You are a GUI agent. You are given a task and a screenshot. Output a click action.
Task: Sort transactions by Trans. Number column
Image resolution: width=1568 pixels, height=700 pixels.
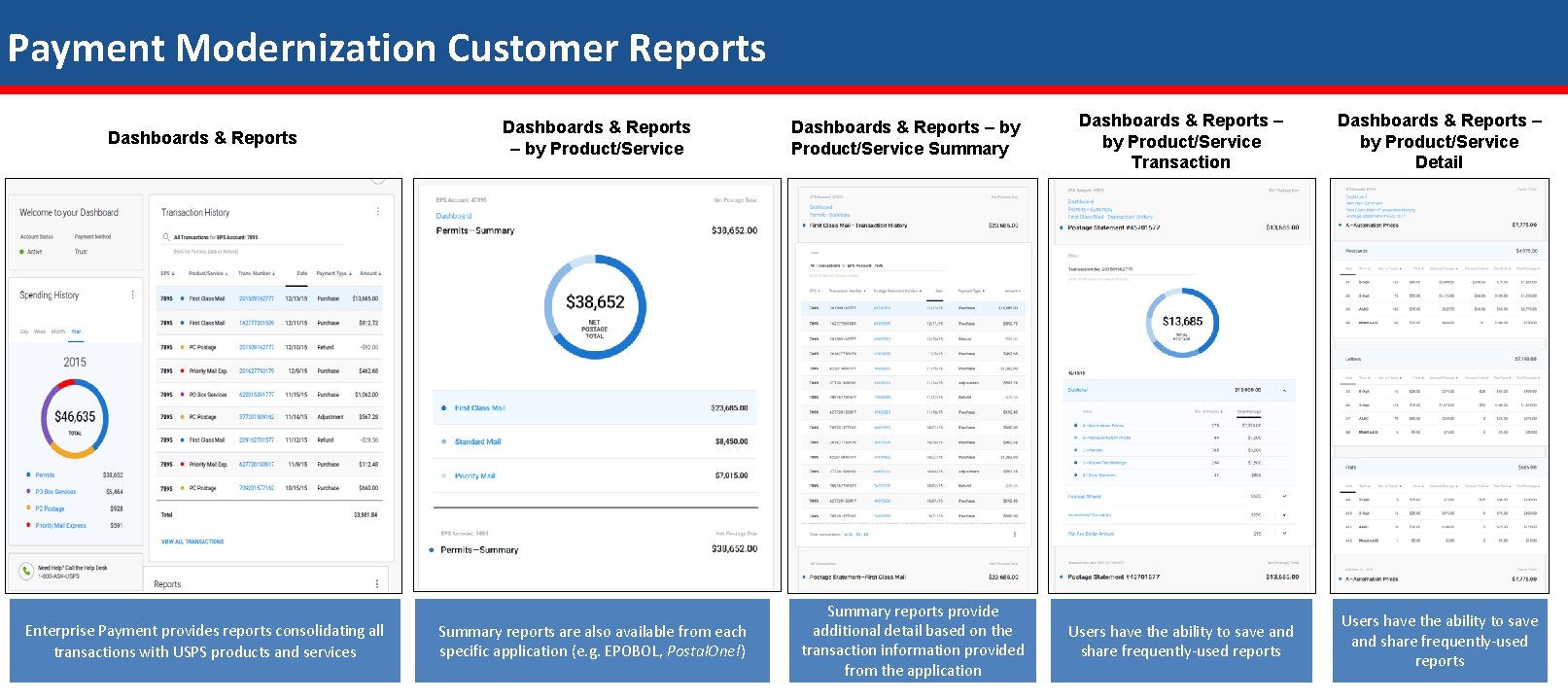(257, 273)
